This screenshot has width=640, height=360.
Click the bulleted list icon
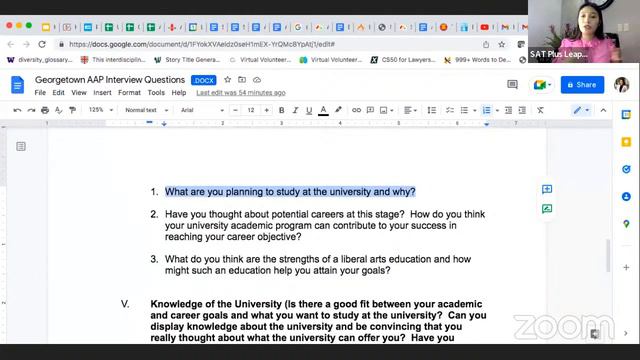(x=464, y=110)
